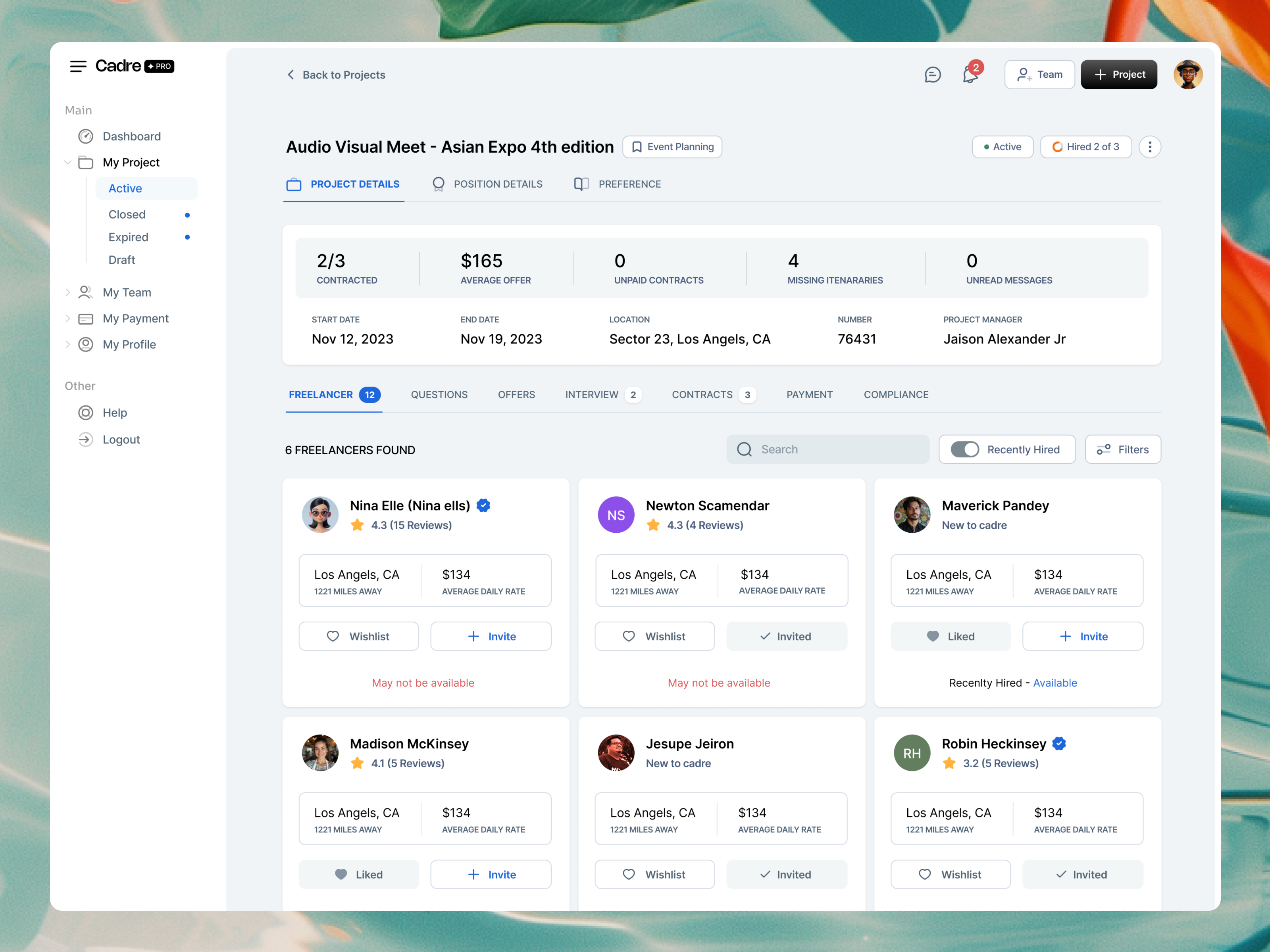Select the Freelancer tab

coord(334,395)
